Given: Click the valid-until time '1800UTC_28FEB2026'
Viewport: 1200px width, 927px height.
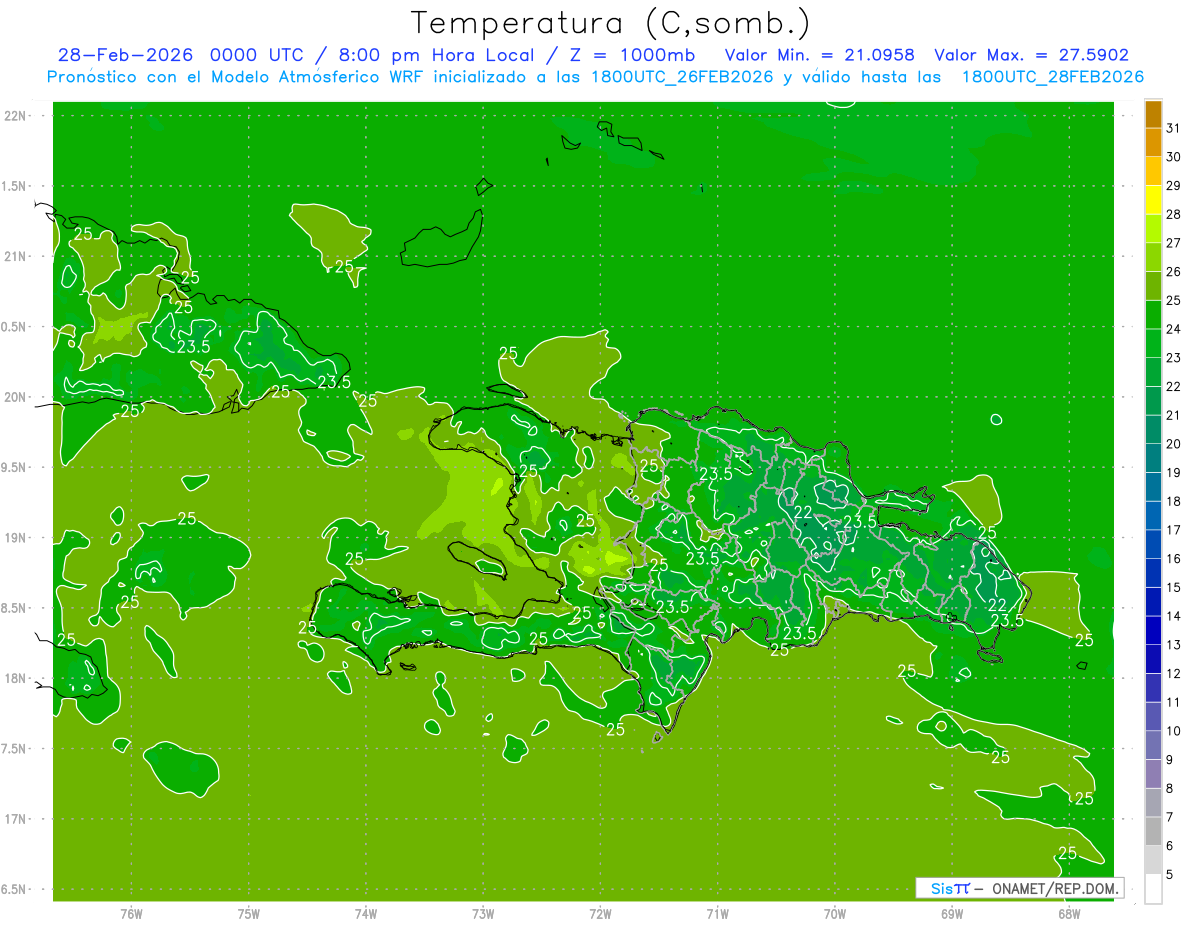Looking at the screenshot, I should coord(1053,77).
